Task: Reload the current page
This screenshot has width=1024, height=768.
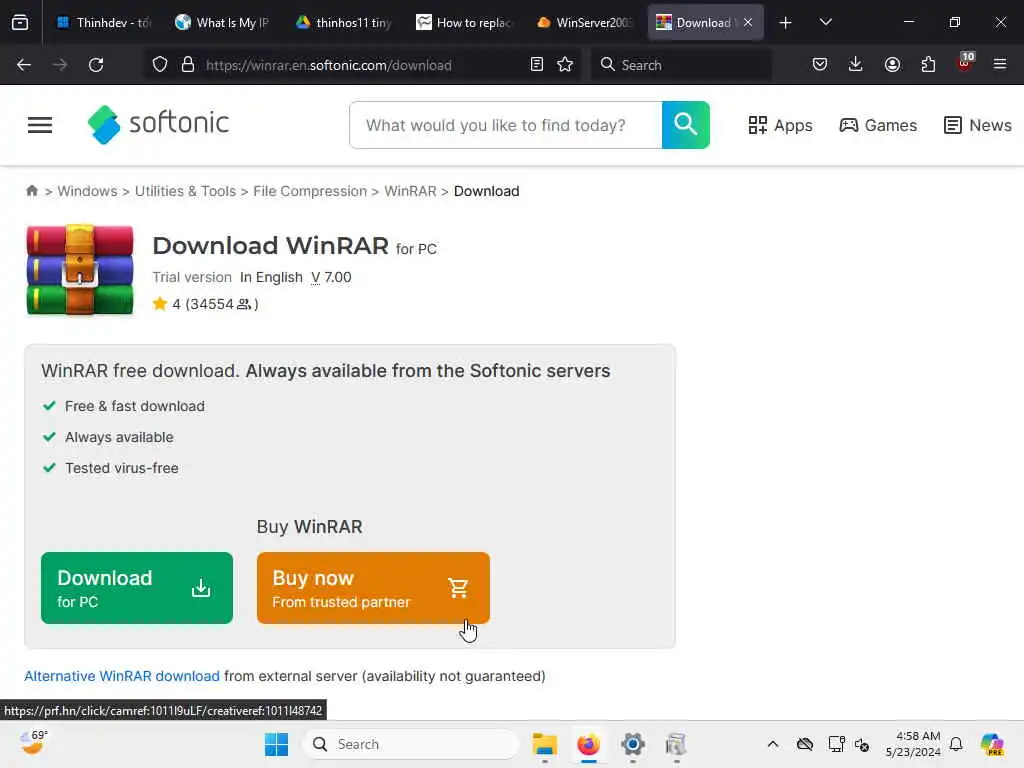Action: tap(96, 65)
